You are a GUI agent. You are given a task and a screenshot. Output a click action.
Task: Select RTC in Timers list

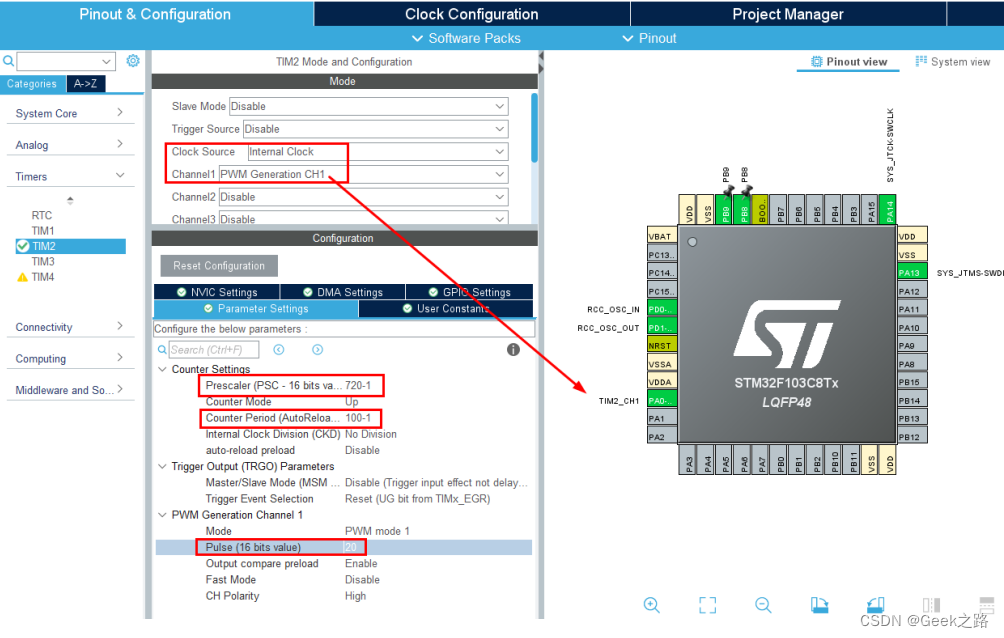(x=42, y=215)
